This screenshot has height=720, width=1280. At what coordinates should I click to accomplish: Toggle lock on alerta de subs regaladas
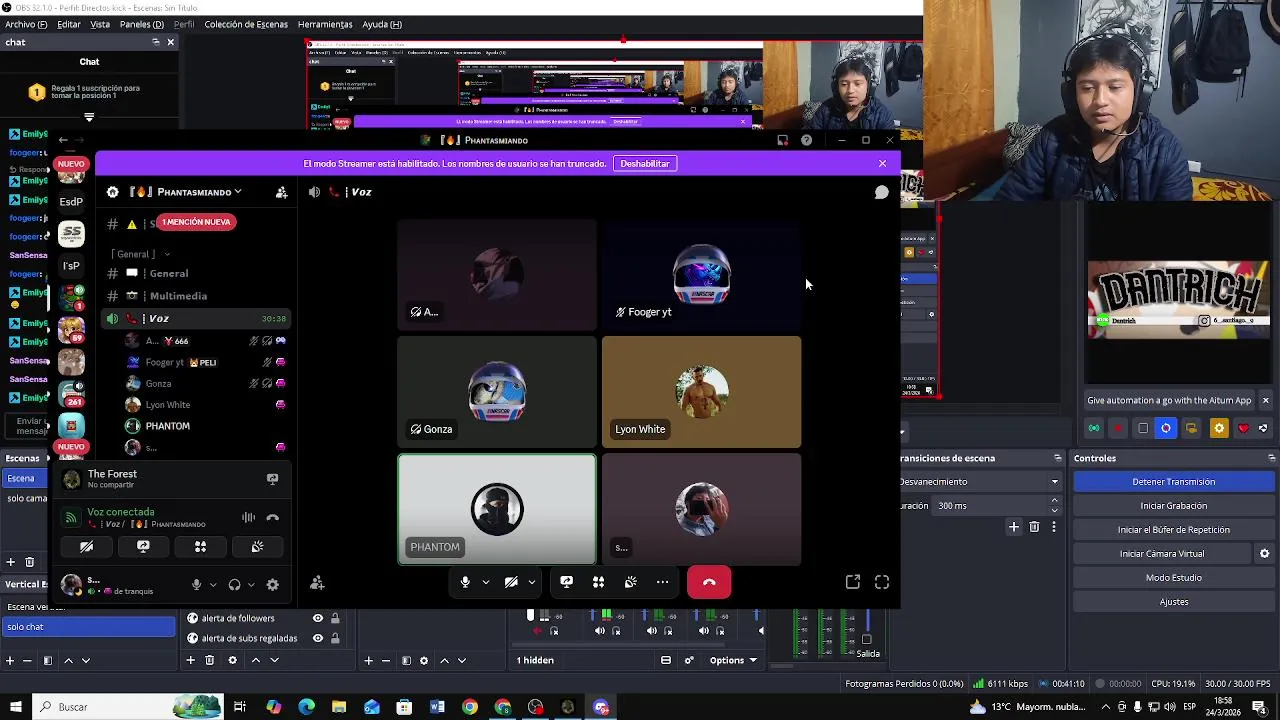point(335,638)
